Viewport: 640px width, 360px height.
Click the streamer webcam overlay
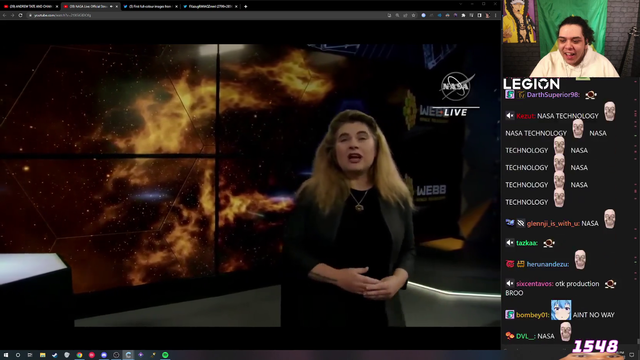click(x=571, y=38)
